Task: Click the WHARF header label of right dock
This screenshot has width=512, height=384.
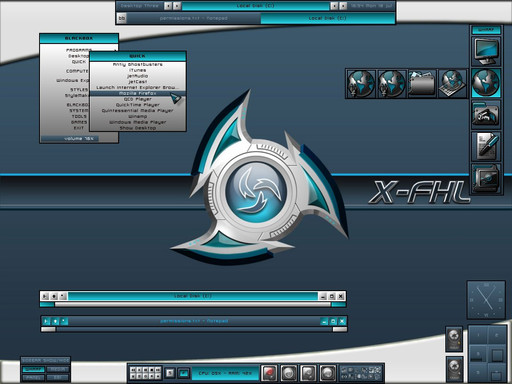Action: pyautogui.click(x=486, y=30)
